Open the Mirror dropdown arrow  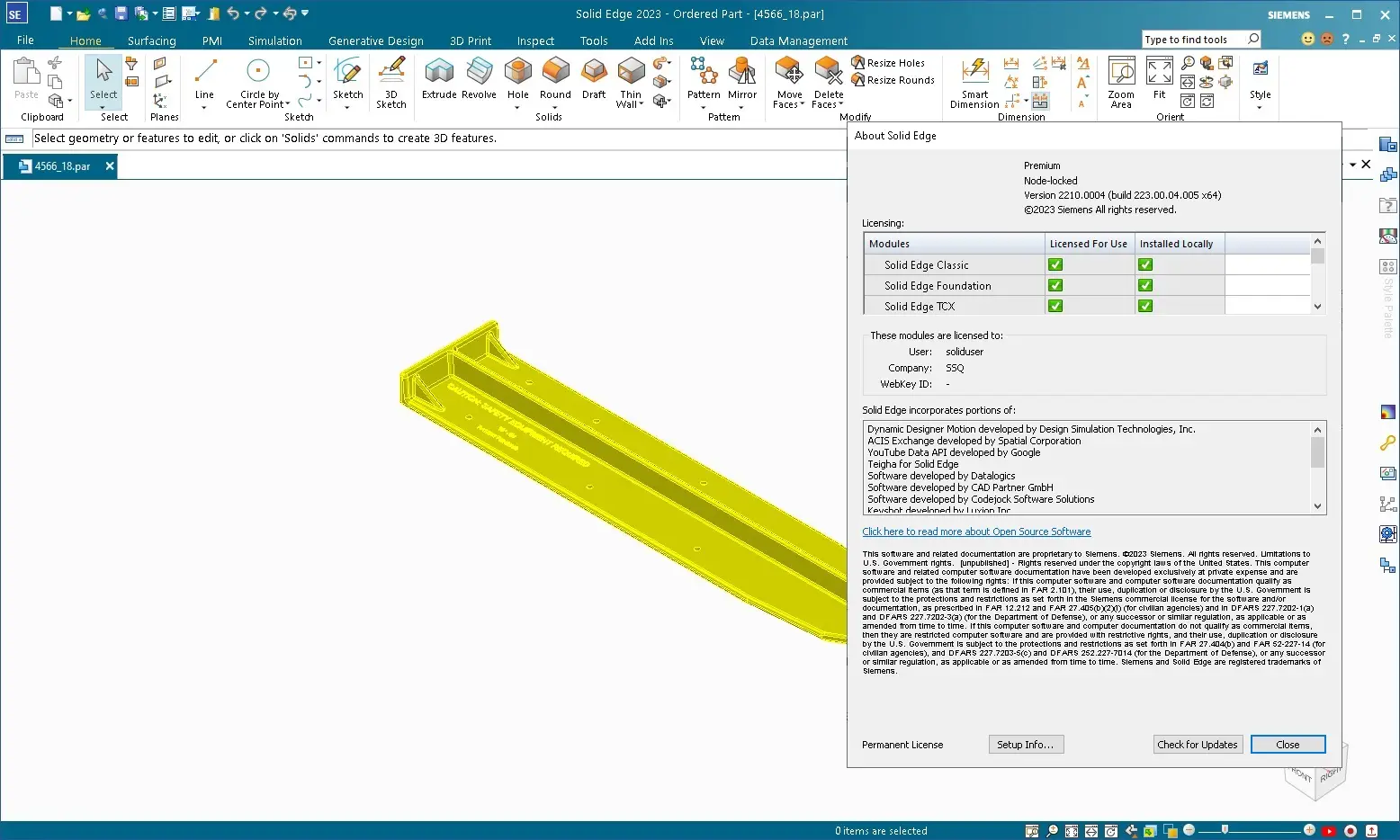742,107
